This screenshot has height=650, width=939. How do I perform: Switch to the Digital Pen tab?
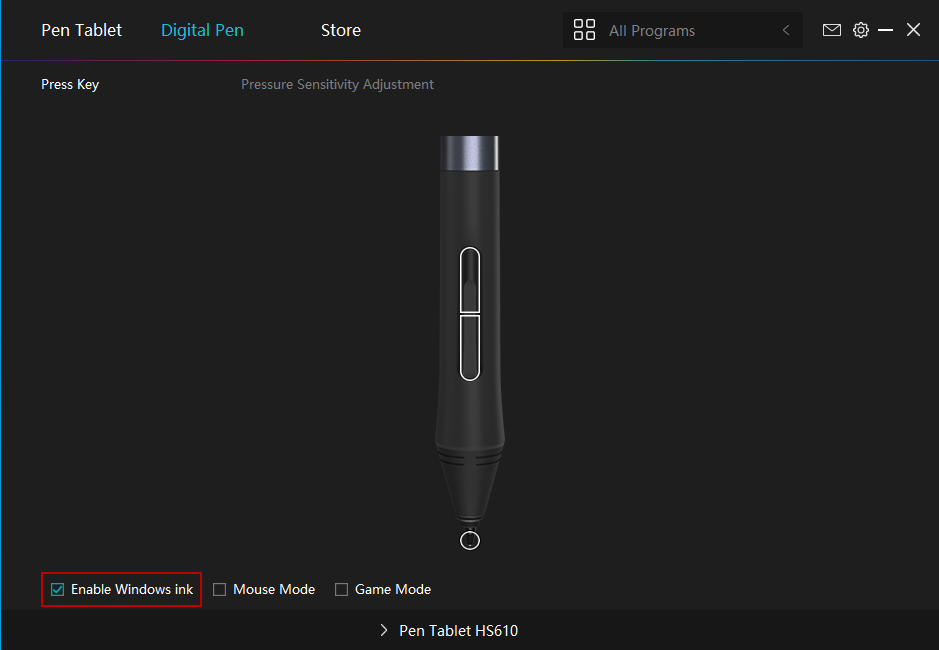tap(202, 30)
